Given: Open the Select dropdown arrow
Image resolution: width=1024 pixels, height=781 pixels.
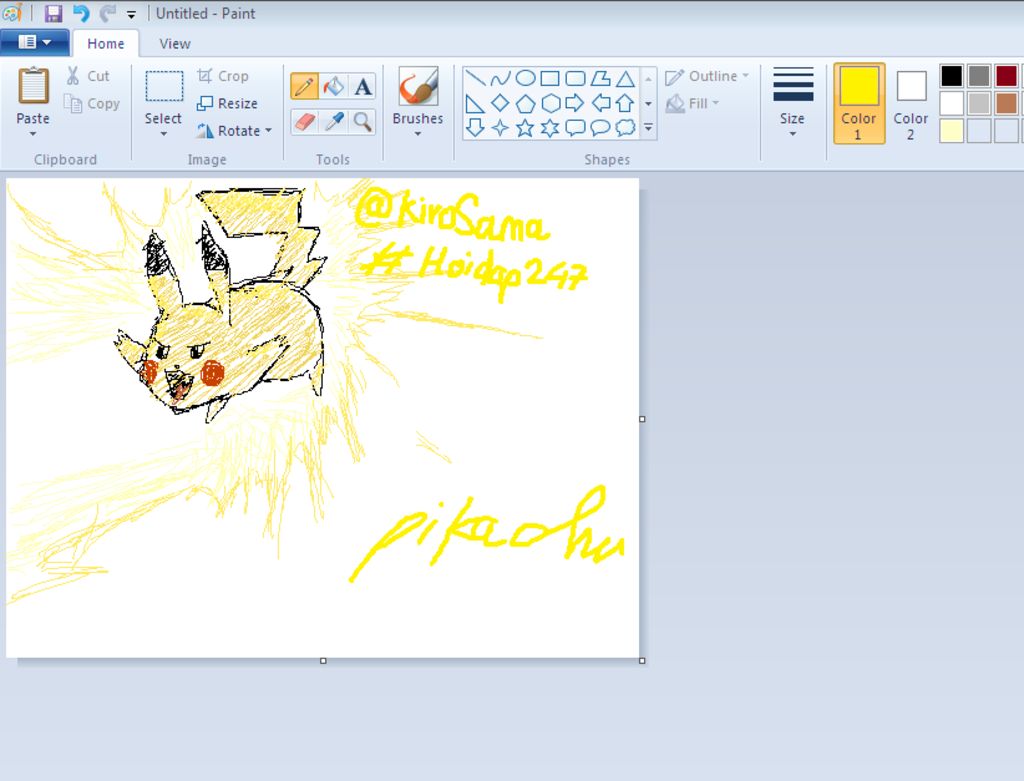Looking at the screenshot, I should click(x=163, y=134).
